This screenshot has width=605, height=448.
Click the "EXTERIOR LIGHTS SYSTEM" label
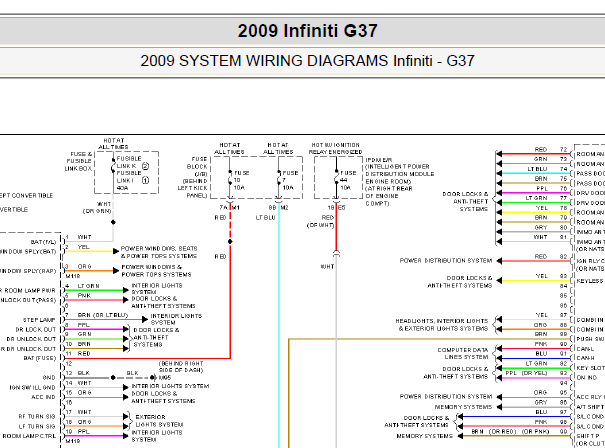point(159,421)
